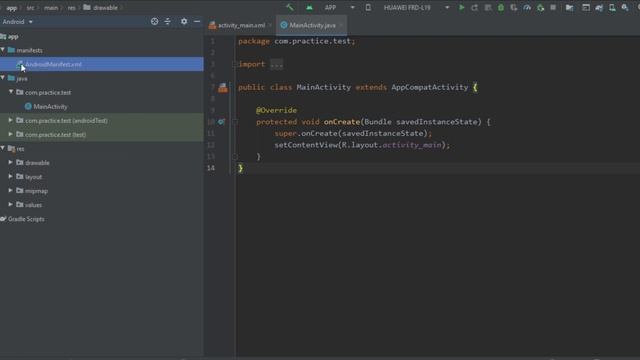Click the Attach Debugger to Process icon
Image resolution: width=640 pixels, height=360 pixels.
(540, 7)
